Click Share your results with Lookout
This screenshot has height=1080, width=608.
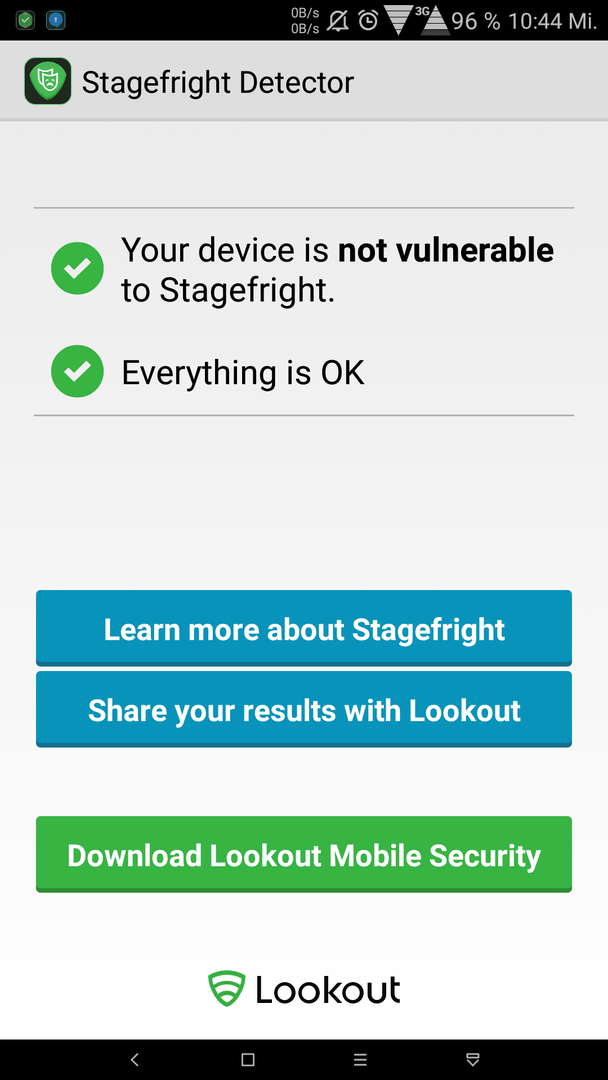pos(304,709)
